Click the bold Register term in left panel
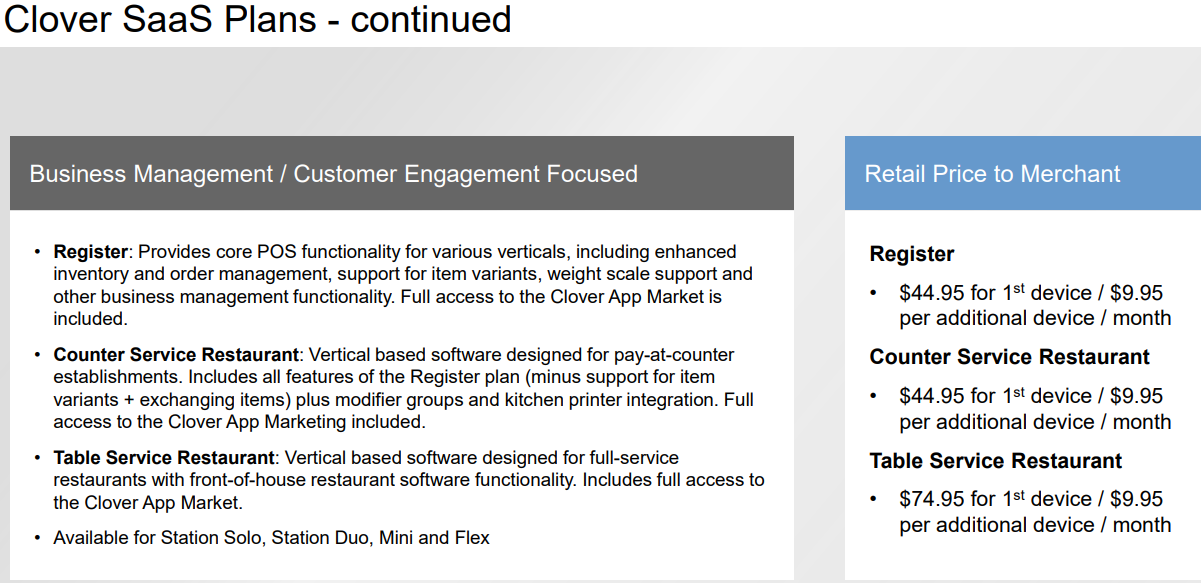This screenshot has height=583, width=1201. tap(90, 252)
